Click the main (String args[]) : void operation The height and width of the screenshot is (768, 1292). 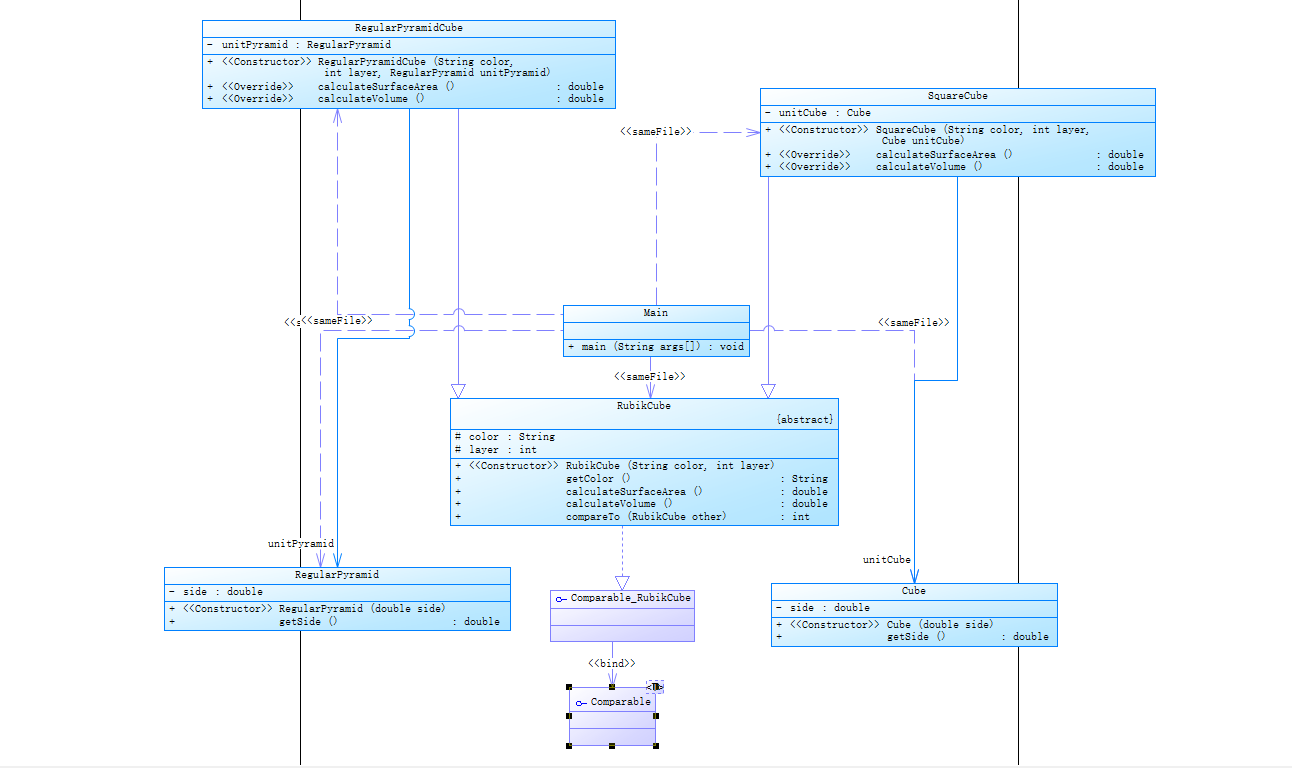coord(656,346)
